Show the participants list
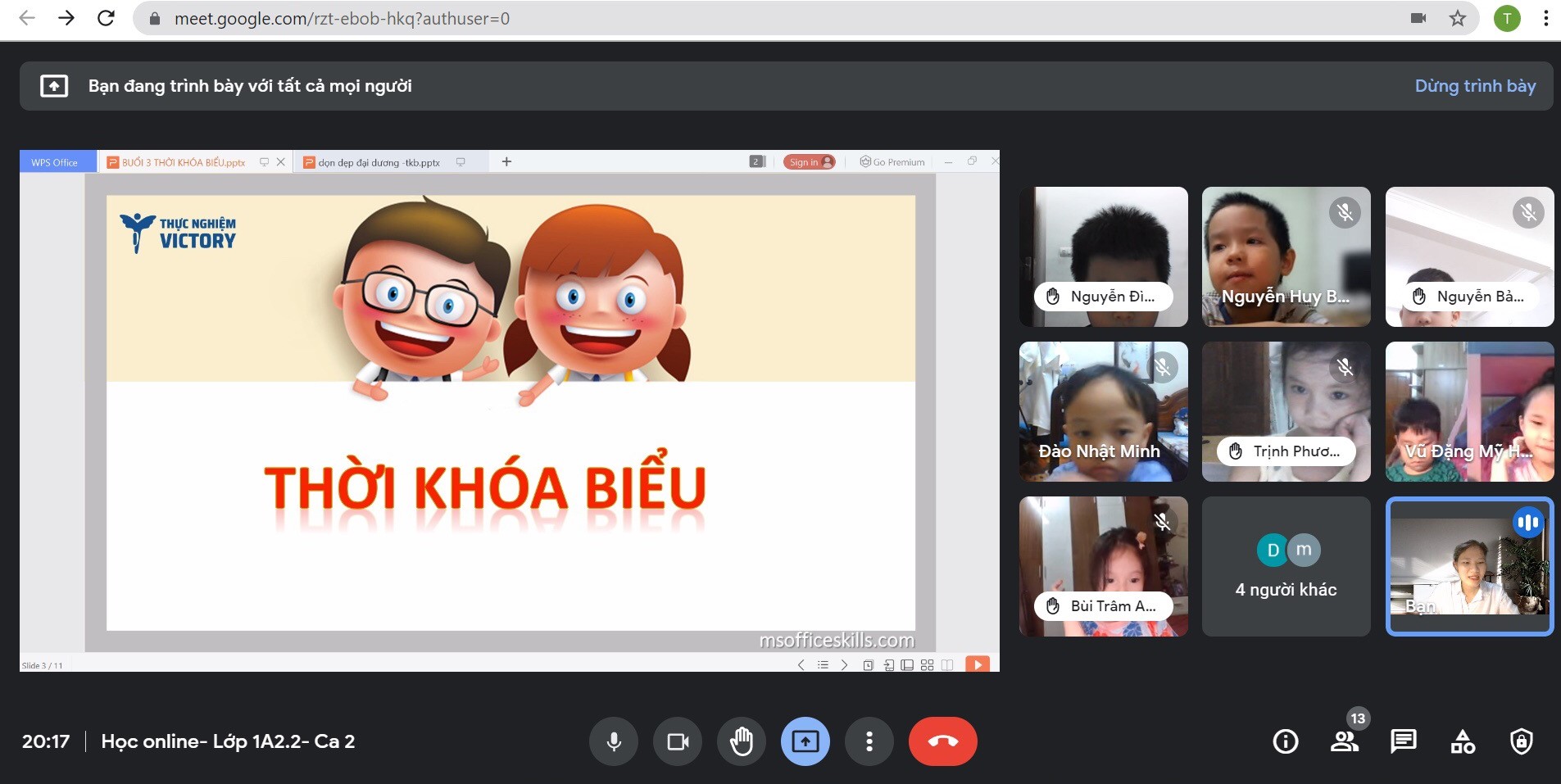Viewport: 1561px width, 784px height. click(x=1344, y=741)
